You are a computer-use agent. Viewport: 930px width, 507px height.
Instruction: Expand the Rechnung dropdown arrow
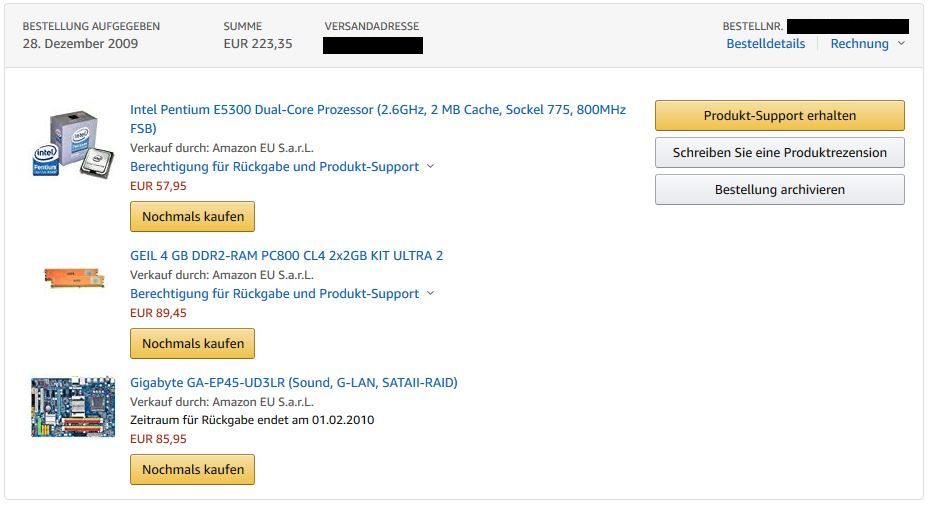(902, 43)
